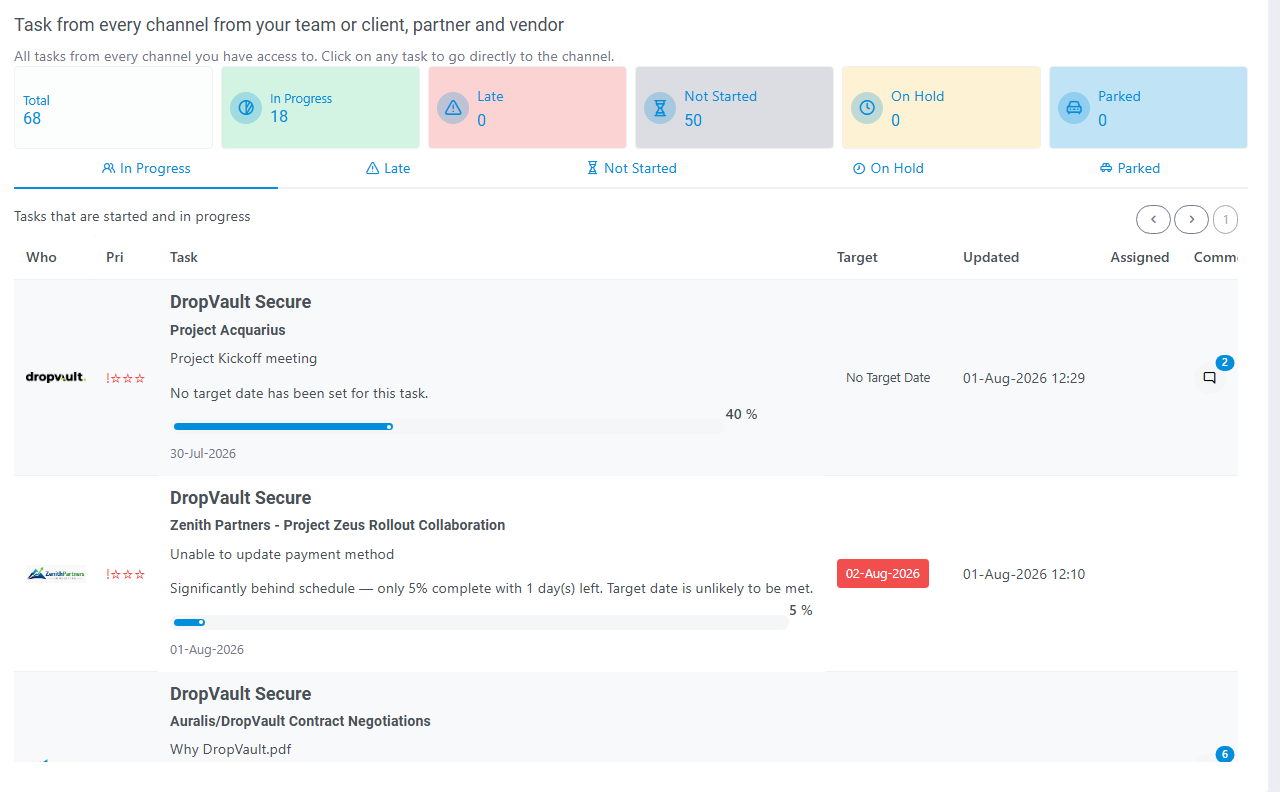The height and width of the screenshot is (792, 1280).
Task: Click the page vertical scrollbar
Action: (x=1274, y=396)
